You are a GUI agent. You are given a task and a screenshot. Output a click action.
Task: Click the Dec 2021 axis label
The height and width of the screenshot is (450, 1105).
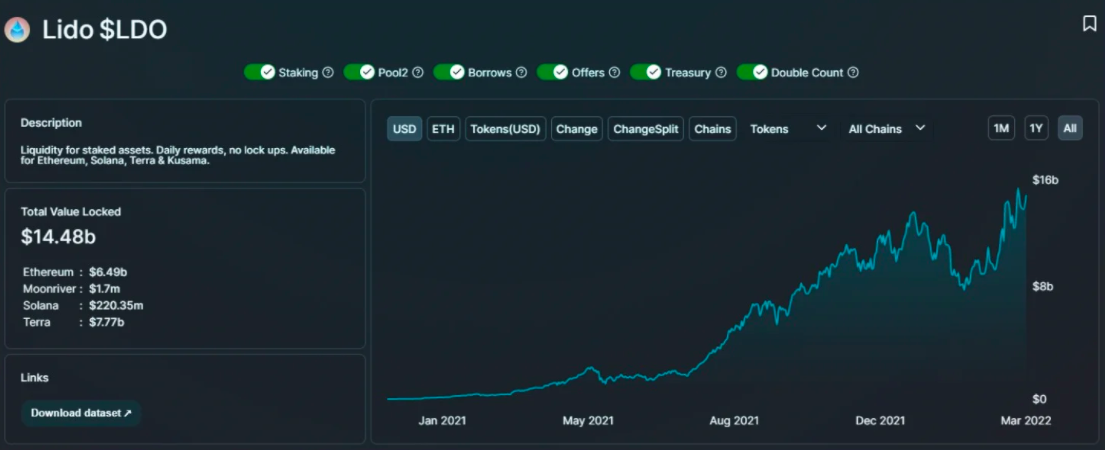pos(879,421)
